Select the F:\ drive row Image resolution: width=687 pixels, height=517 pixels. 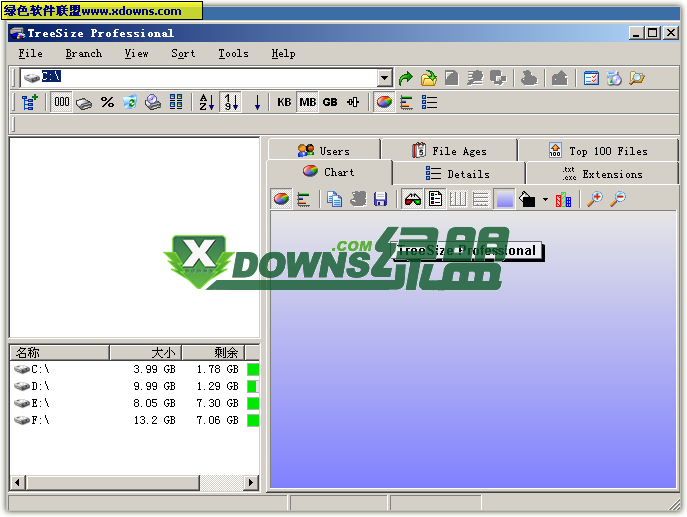tap(135, 420)
